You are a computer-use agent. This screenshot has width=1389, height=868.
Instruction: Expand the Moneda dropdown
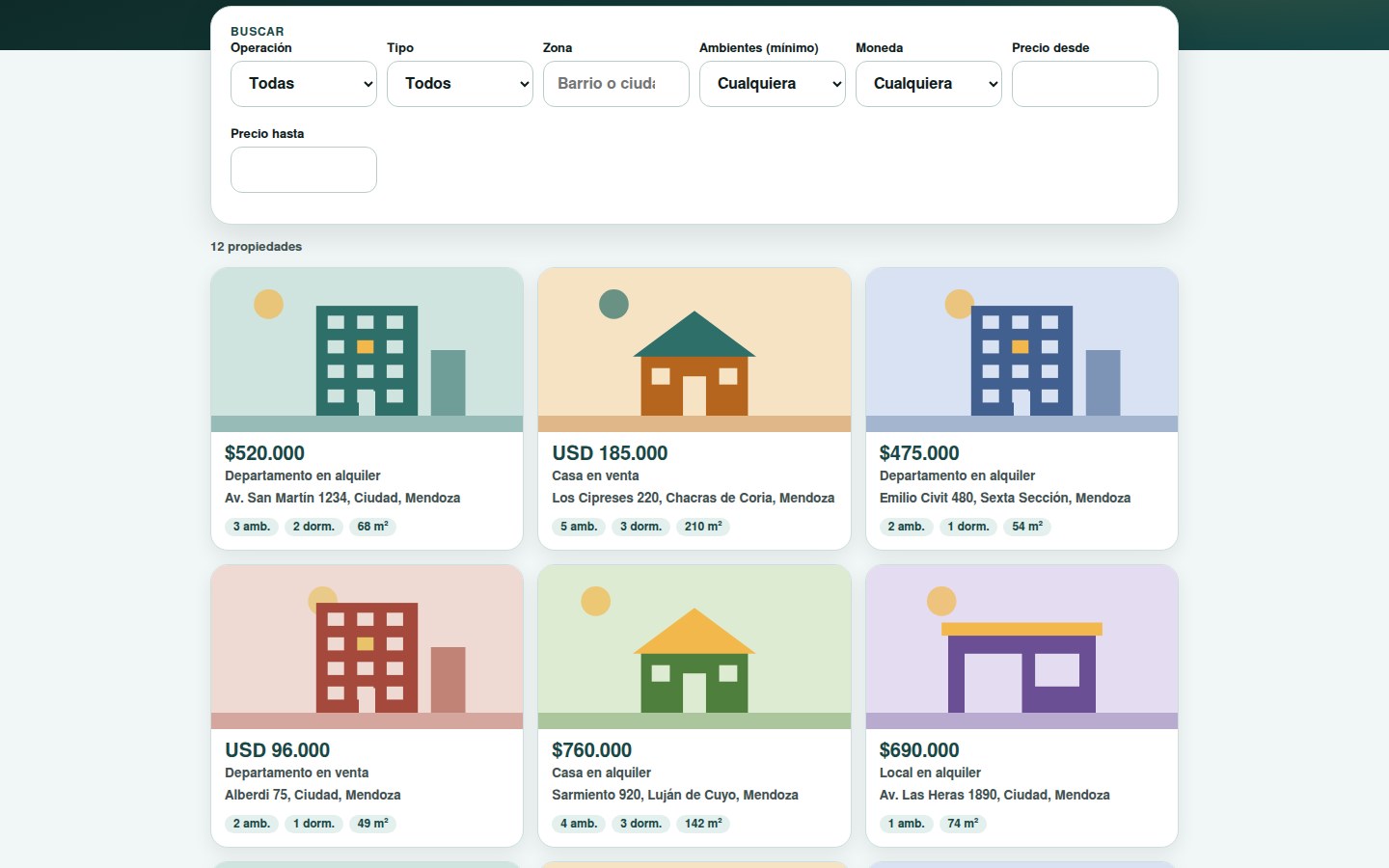click(929, 84)
